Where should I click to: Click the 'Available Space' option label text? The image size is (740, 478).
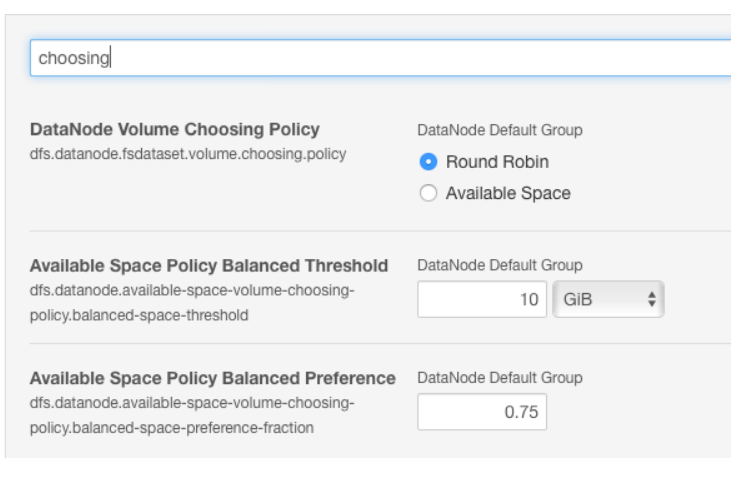click(508, 194)
